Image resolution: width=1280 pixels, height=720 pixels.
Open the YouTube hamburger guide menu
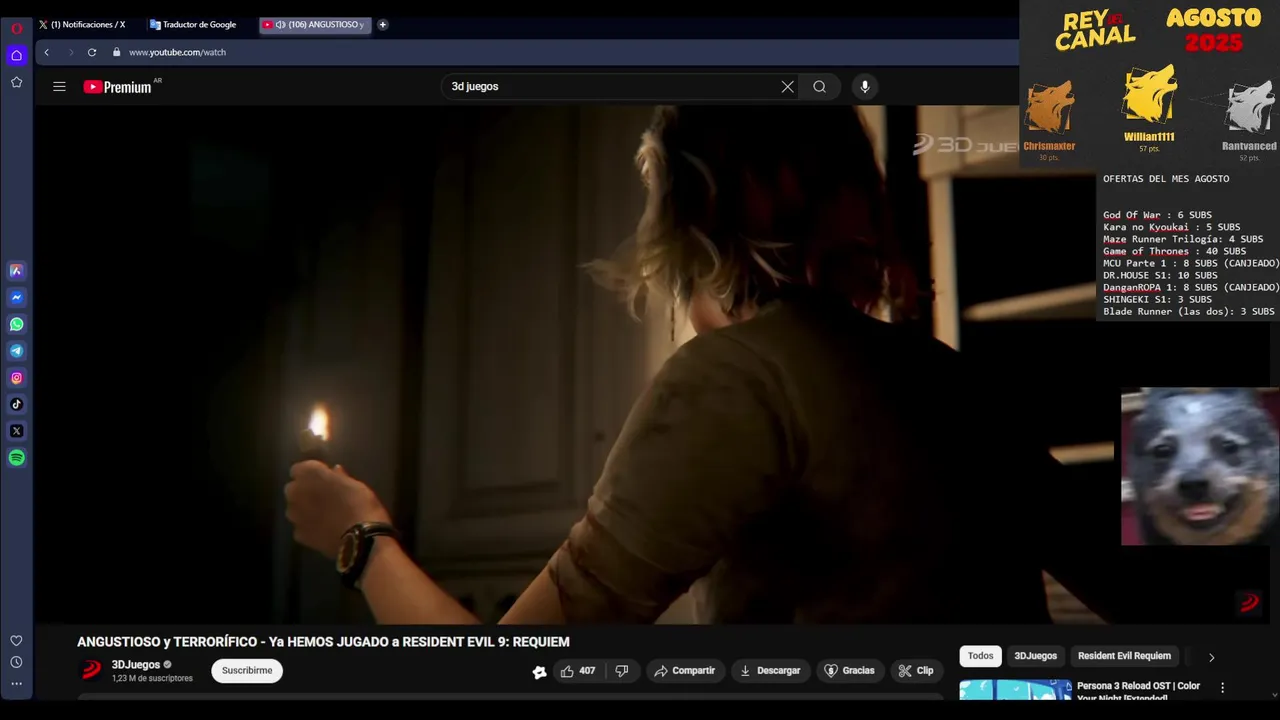click(59, 87)
